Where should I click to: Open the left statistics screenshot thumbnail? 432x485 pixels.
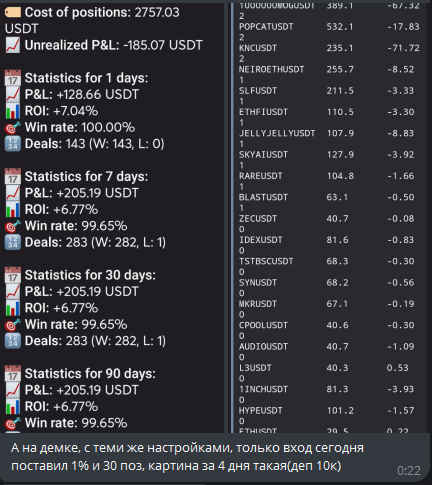click(x=112, y=217)
